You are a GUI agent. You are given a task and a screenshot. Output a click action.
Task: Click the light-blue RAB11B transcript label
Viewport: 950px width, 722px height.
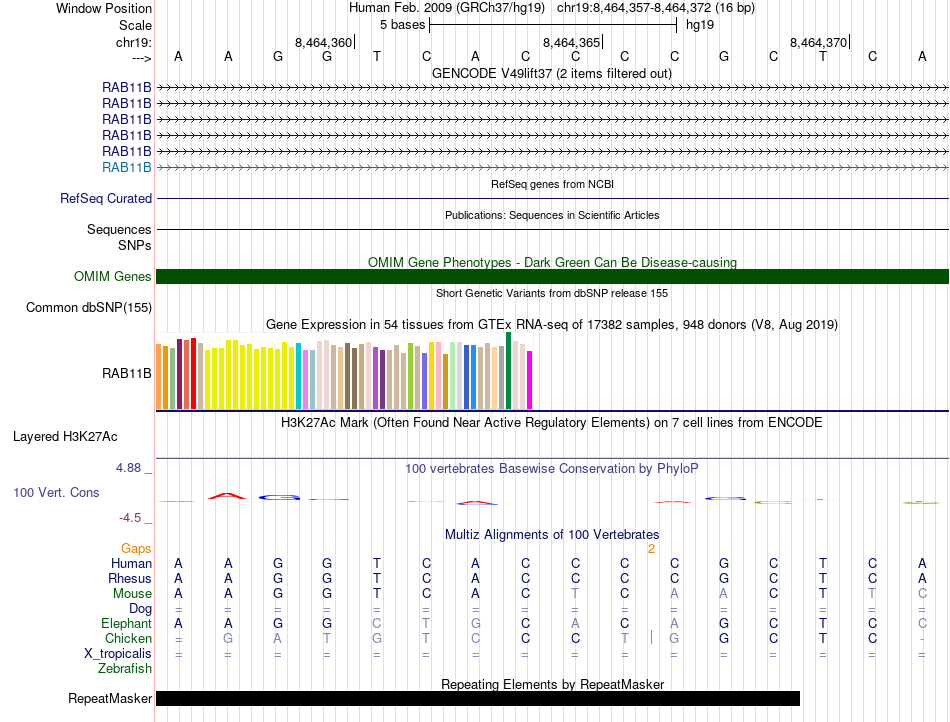pyautogui.click(x=126, y=167)
